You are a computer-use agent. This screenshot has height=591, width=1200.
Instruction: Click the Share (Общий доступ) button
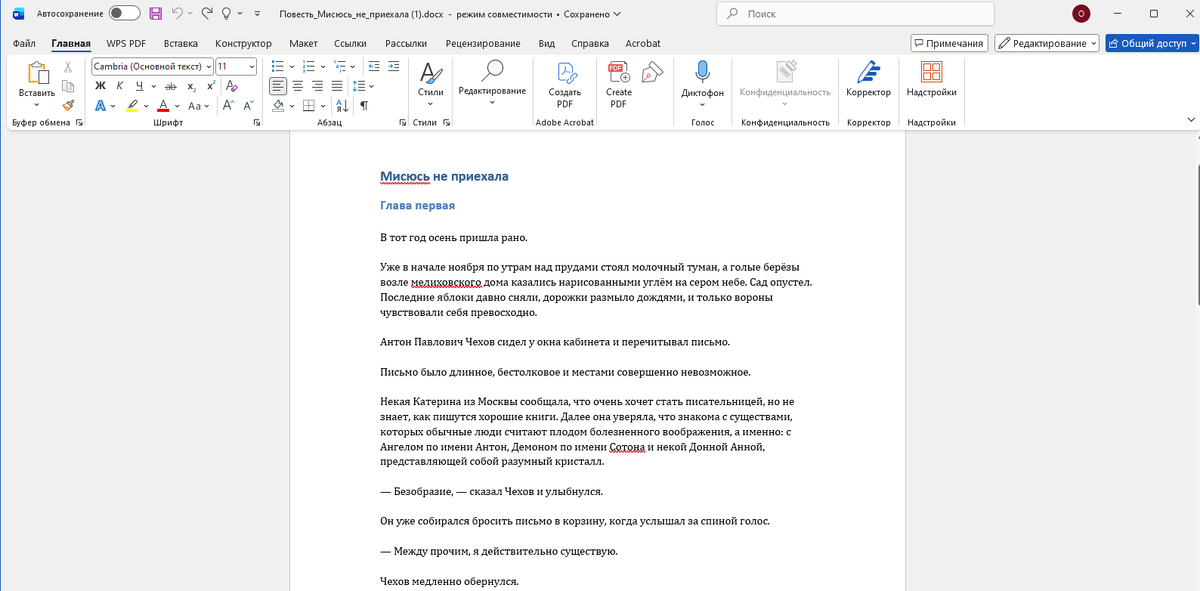pyautogui.click(x=1151, y=43)
